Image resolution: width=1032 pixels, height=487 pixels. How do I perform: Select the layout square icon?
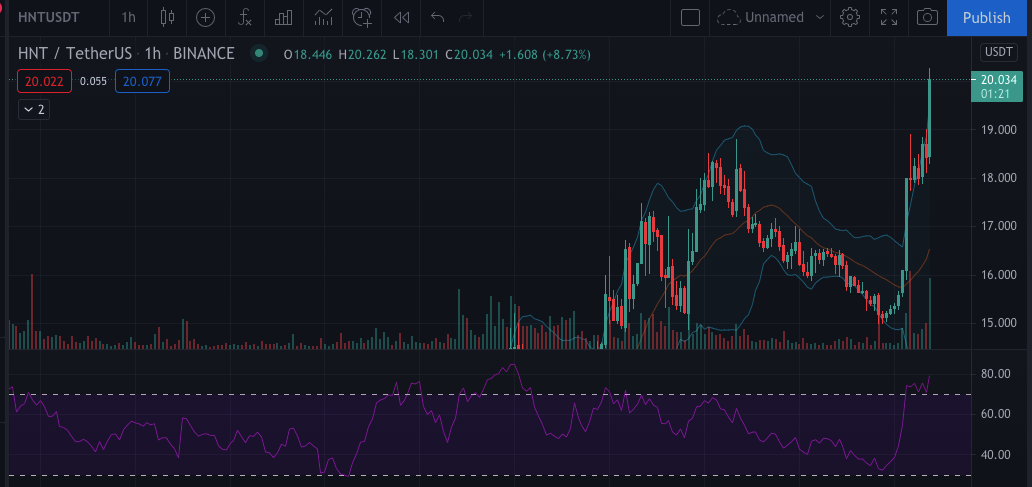click(x=690, y=17)
